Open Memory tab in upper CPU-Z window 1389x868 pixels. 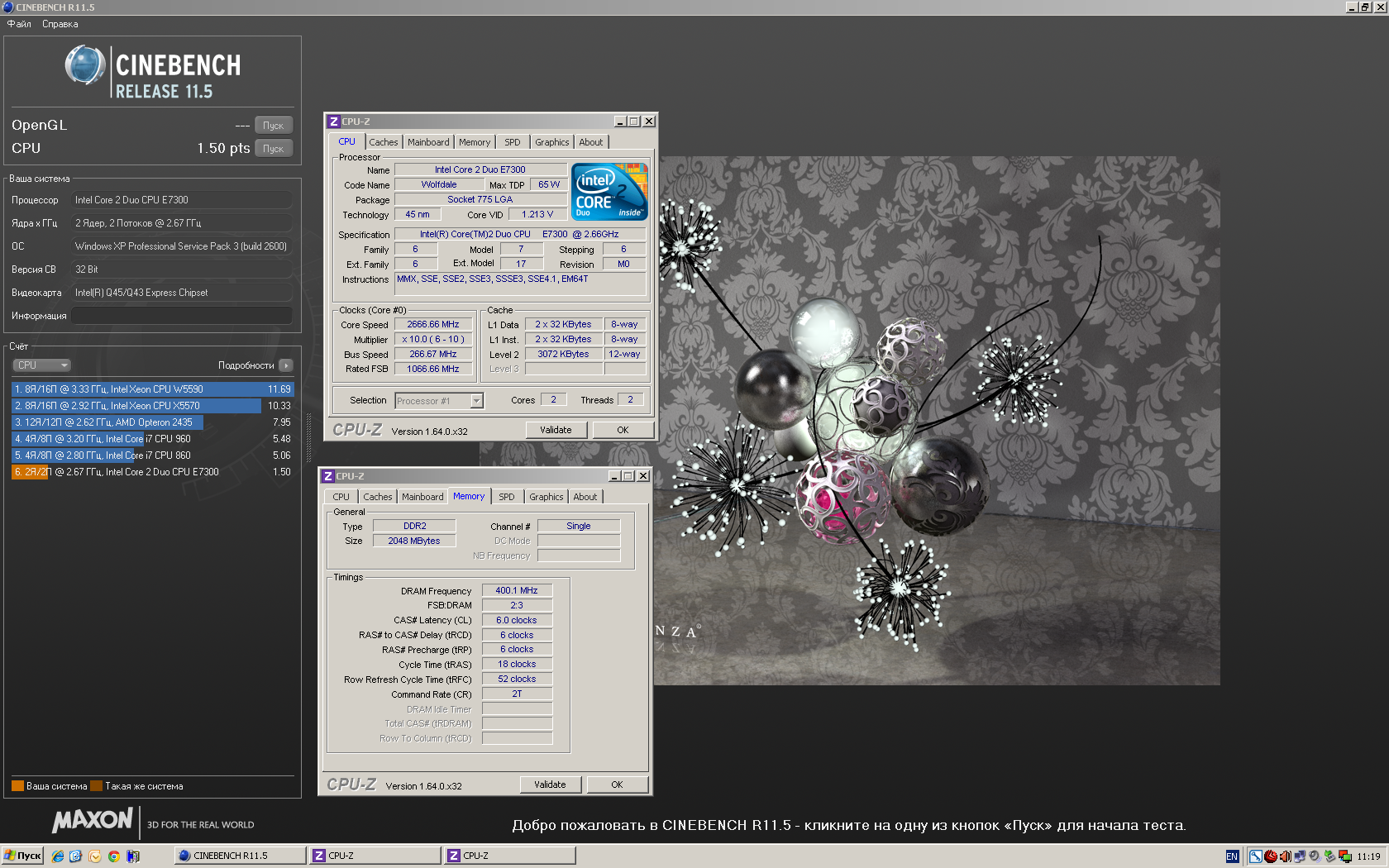[475, 142]
